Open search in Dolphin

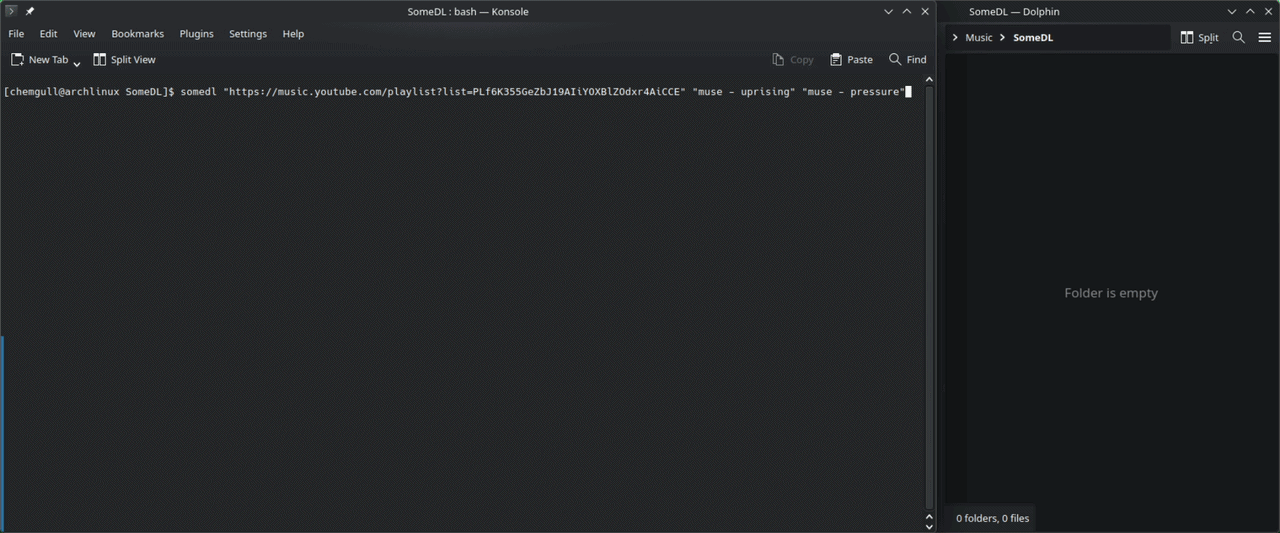click(1238, 38)
